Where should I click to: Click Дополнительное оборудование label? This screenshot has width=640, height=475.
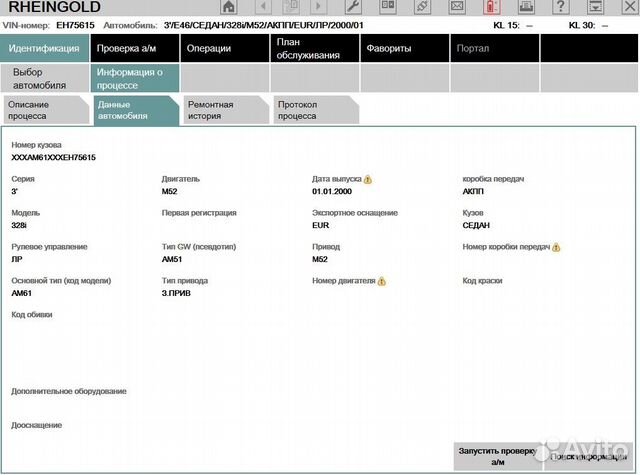(69, 391)
